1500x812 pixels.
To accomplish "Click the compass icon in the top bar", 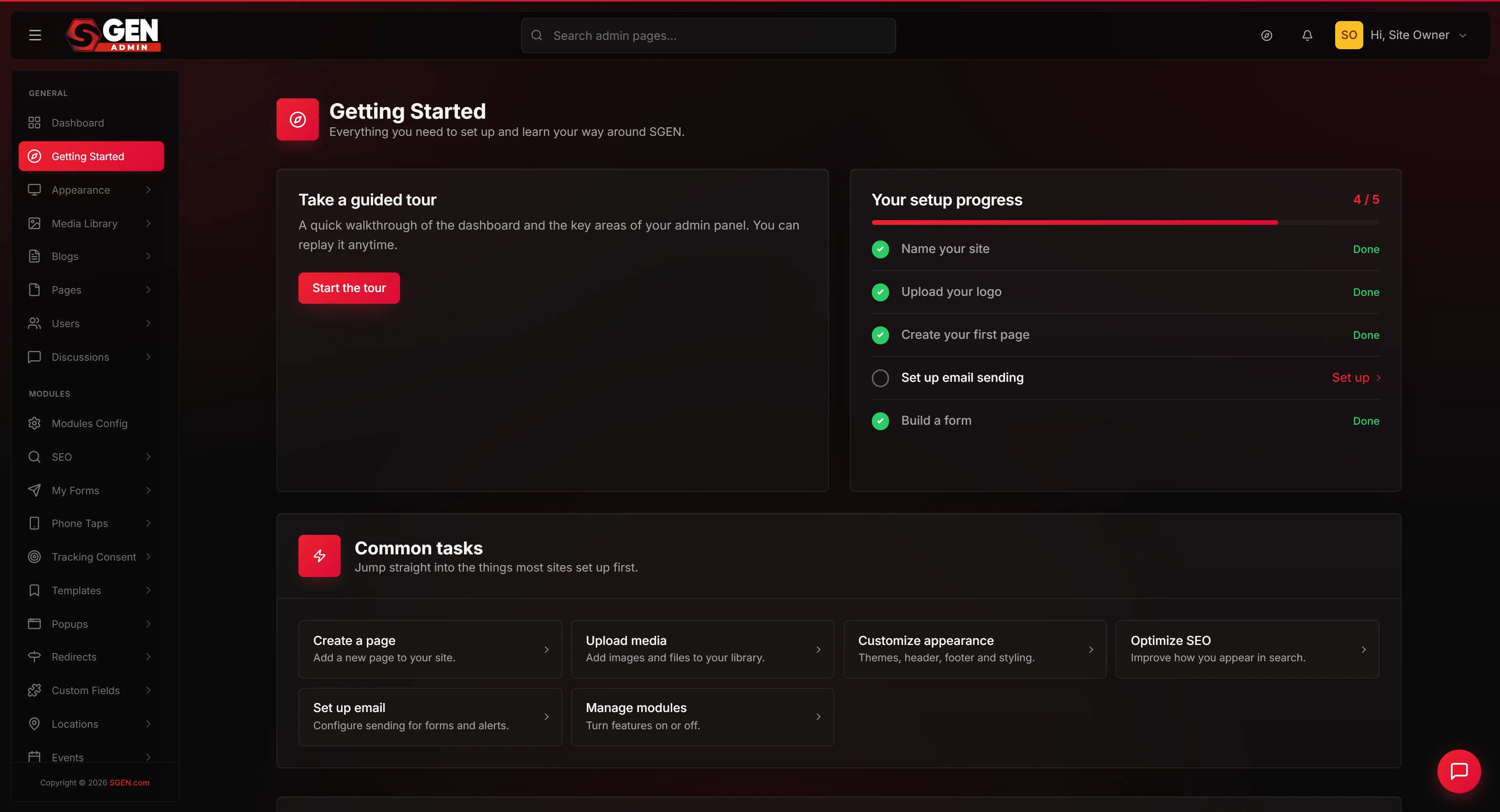I will point(1266,36).
